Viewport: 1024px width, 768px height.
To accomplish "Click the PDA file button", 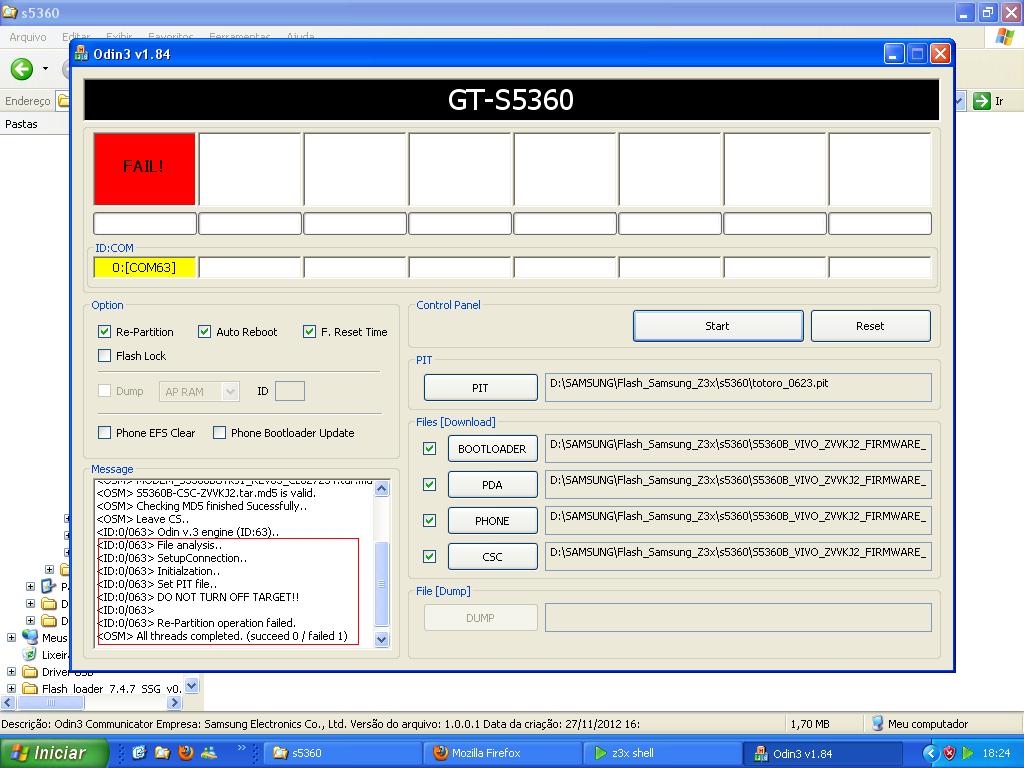I will pyautogui.click(x=492, y=485).
